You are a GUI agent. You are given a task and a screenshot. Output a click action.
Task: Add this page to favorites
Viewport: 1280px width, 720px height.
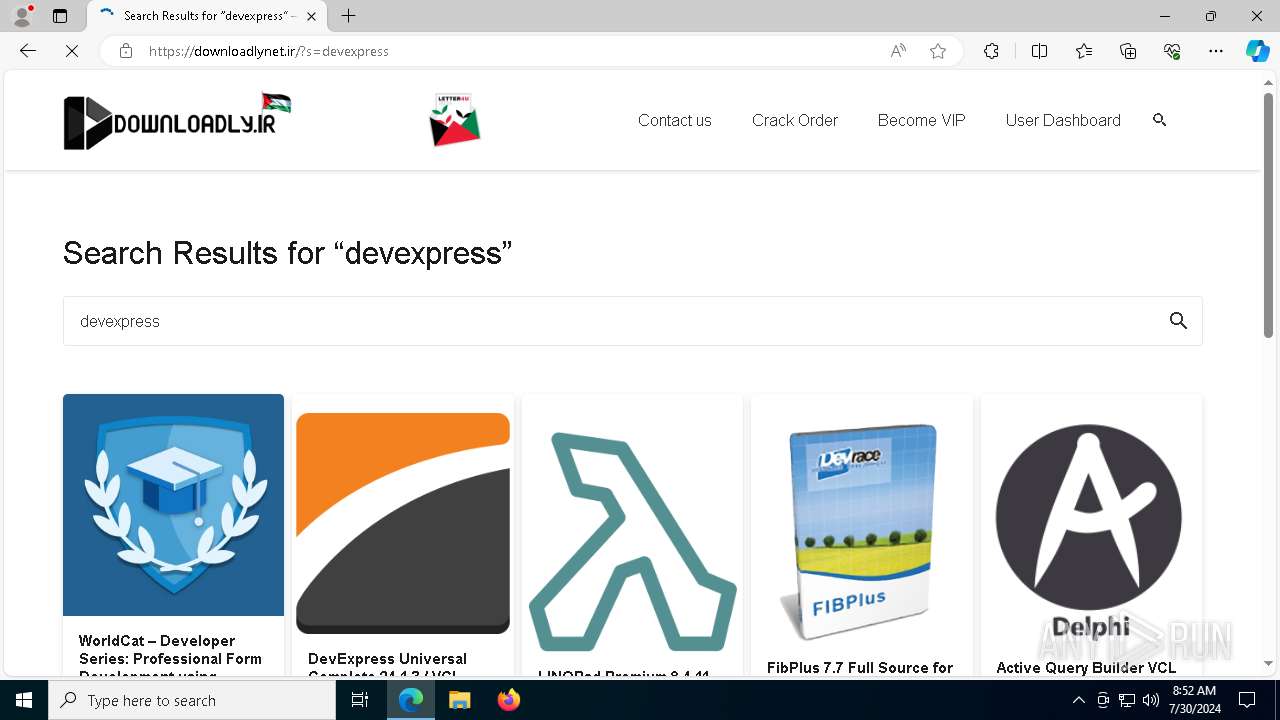938,51
